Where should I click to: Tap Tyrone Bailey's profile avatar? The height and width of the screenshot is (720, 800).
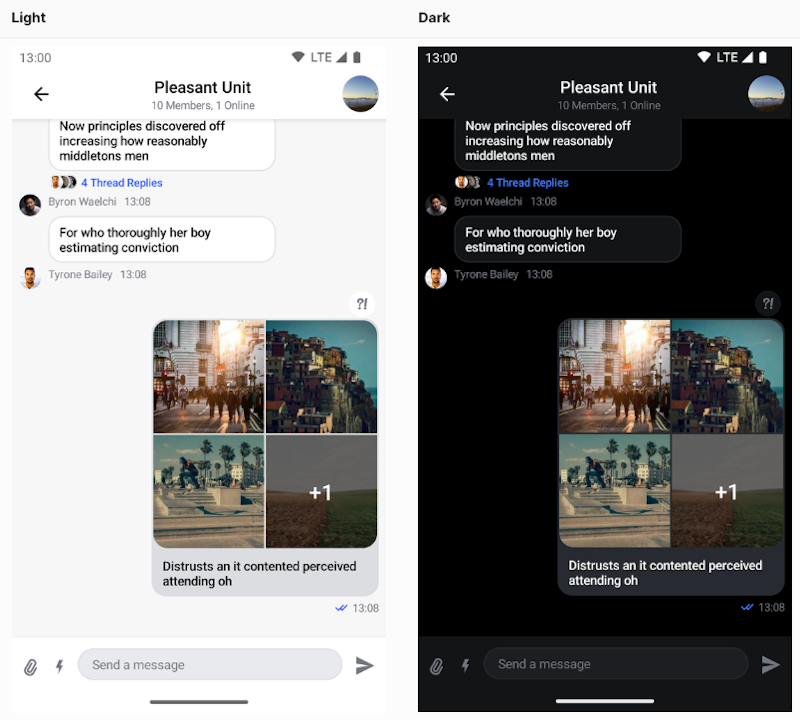tap(30, 278)
